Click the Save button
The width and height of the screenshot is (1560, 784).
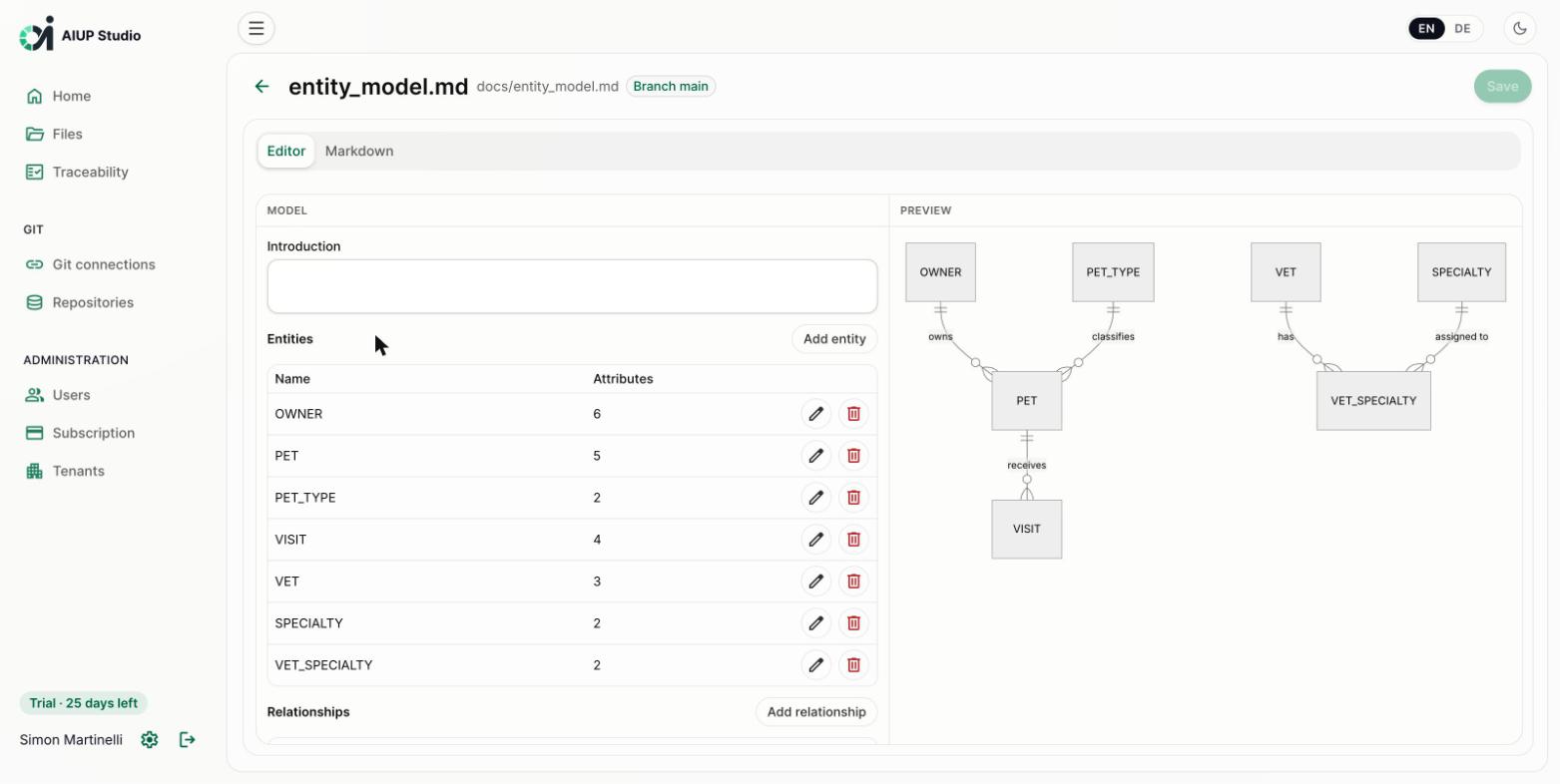(1502, 86)
